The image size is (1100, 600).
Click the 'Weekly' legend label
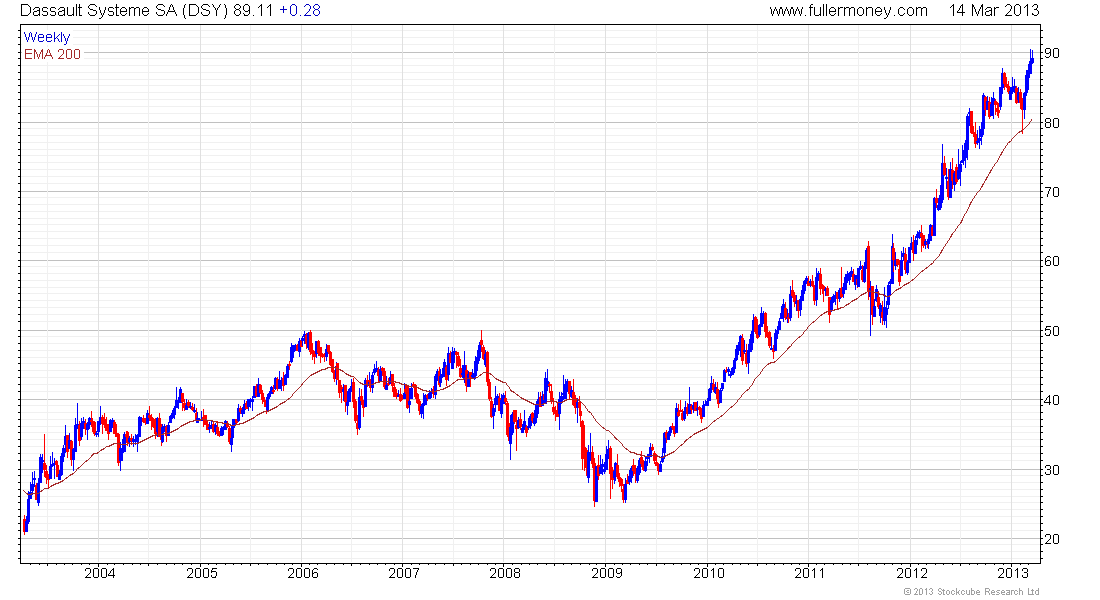pyautogui.click(x=47, y=38)
